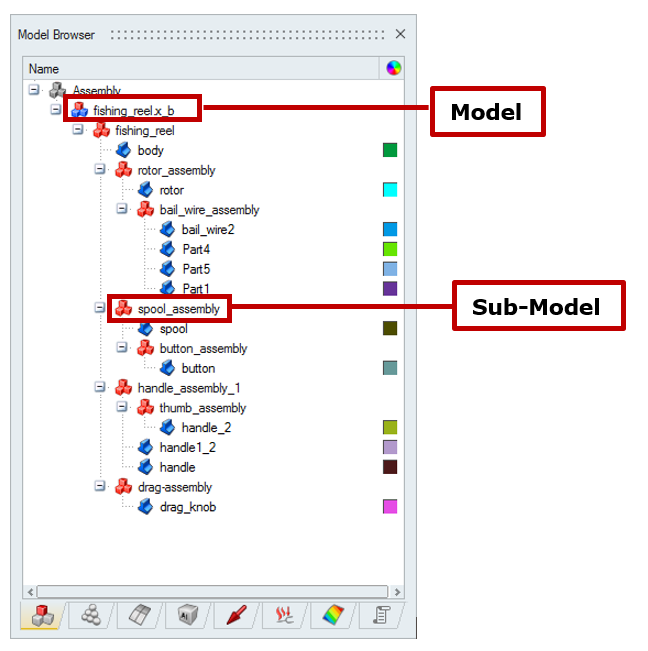This screenshot has height=651, width=648.
Task: Click the drag_knob part icon
Action: coord(145,507)
